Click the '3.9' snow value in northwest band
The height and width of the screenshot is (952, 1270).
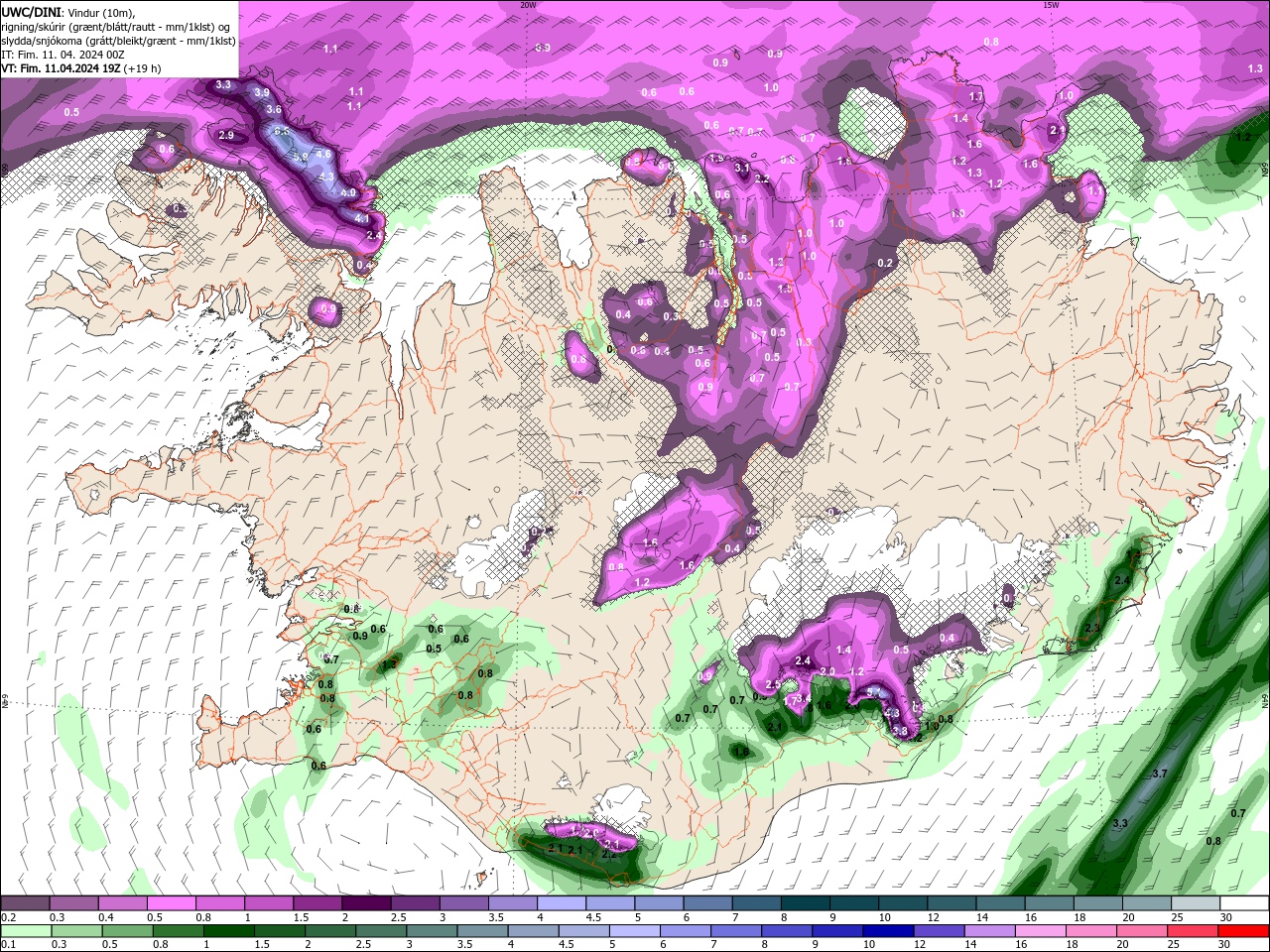click(x=262, y=92)
